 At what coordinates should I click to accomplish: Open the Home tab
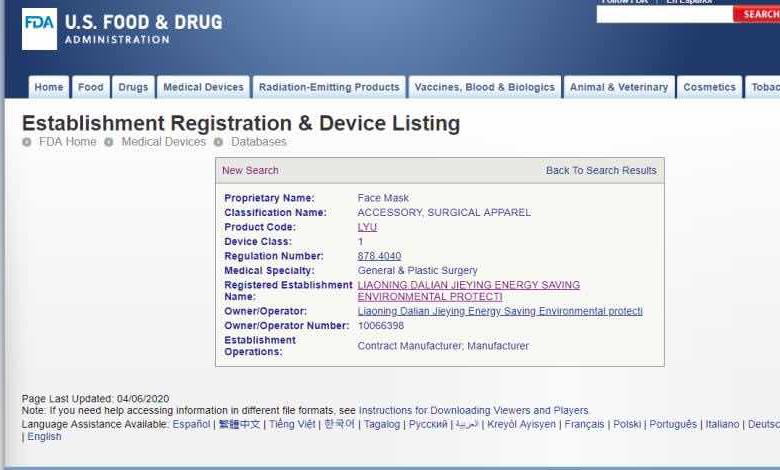click(x=49, y=87)
